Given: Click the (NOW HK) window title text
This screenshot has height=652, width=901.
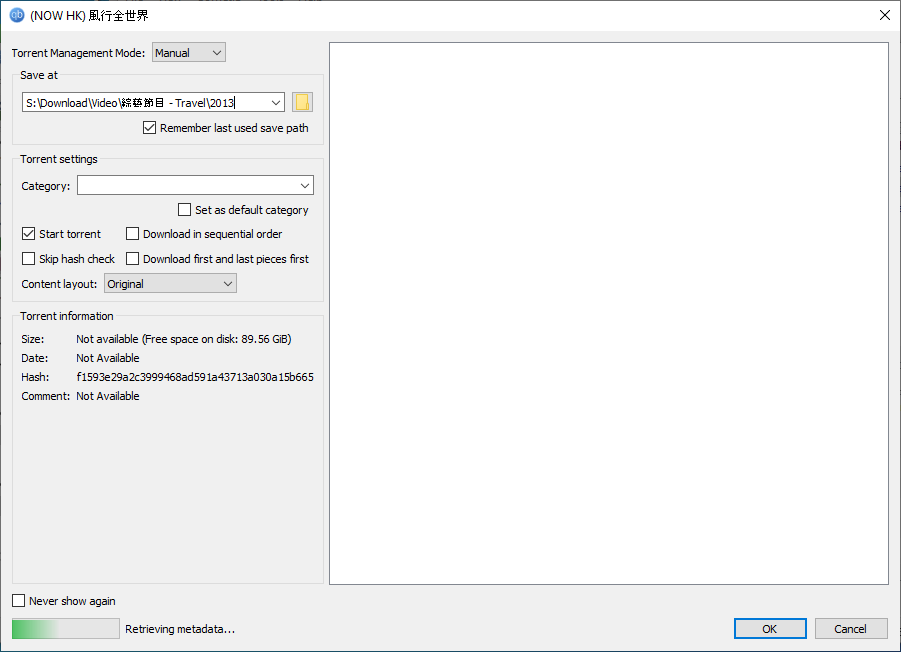Looking at the screenshot, I should point(89,16).
